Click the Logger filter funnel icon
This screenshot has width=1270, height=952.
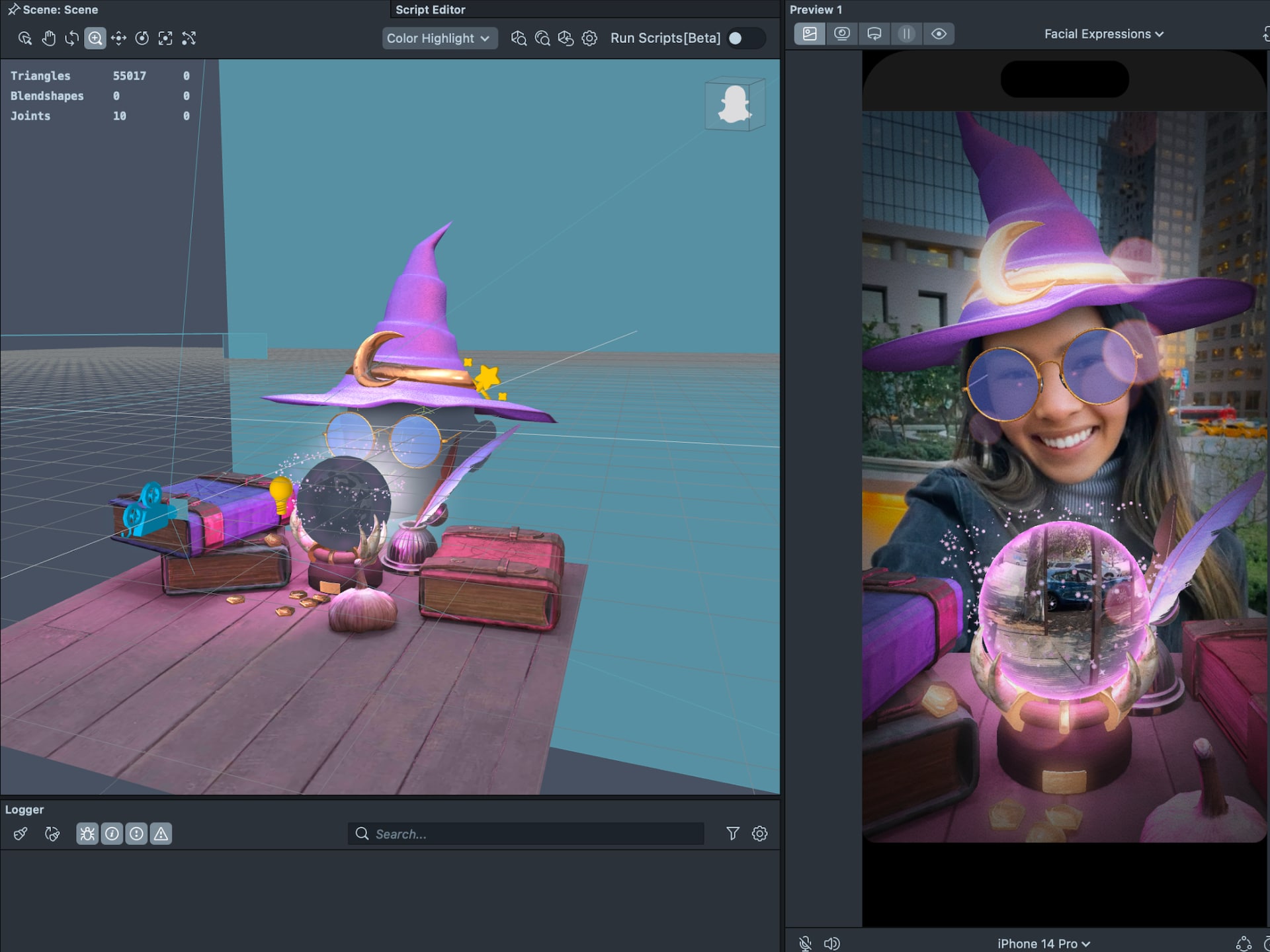(x=733, y=834)
